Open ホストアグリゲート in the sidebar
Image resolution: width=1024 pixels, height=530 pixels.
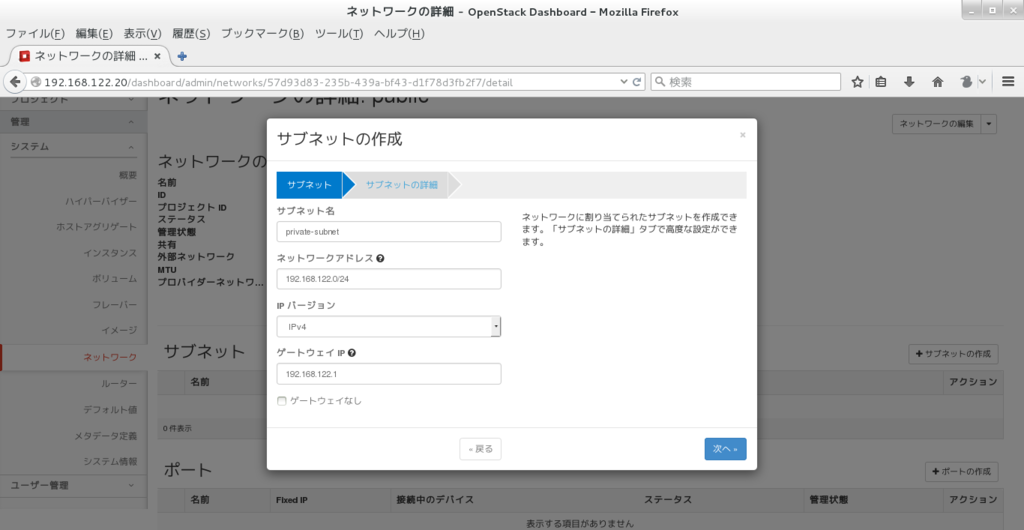97,227
